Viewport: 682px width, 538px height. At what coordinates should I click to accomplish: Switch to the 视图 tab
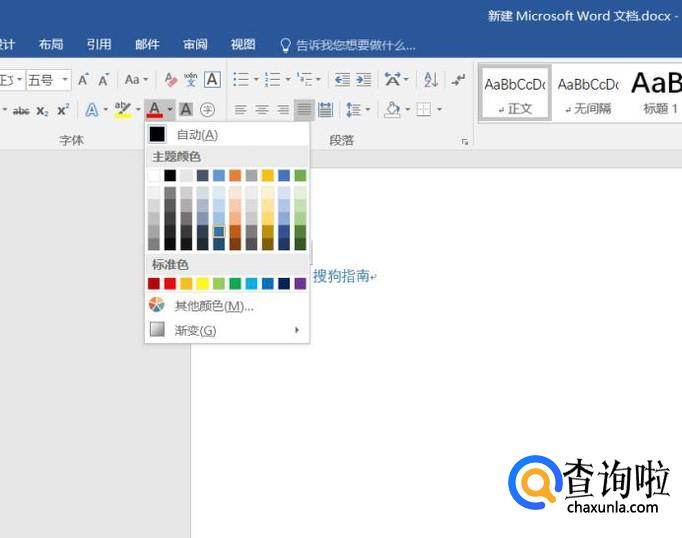coord(243,44)
